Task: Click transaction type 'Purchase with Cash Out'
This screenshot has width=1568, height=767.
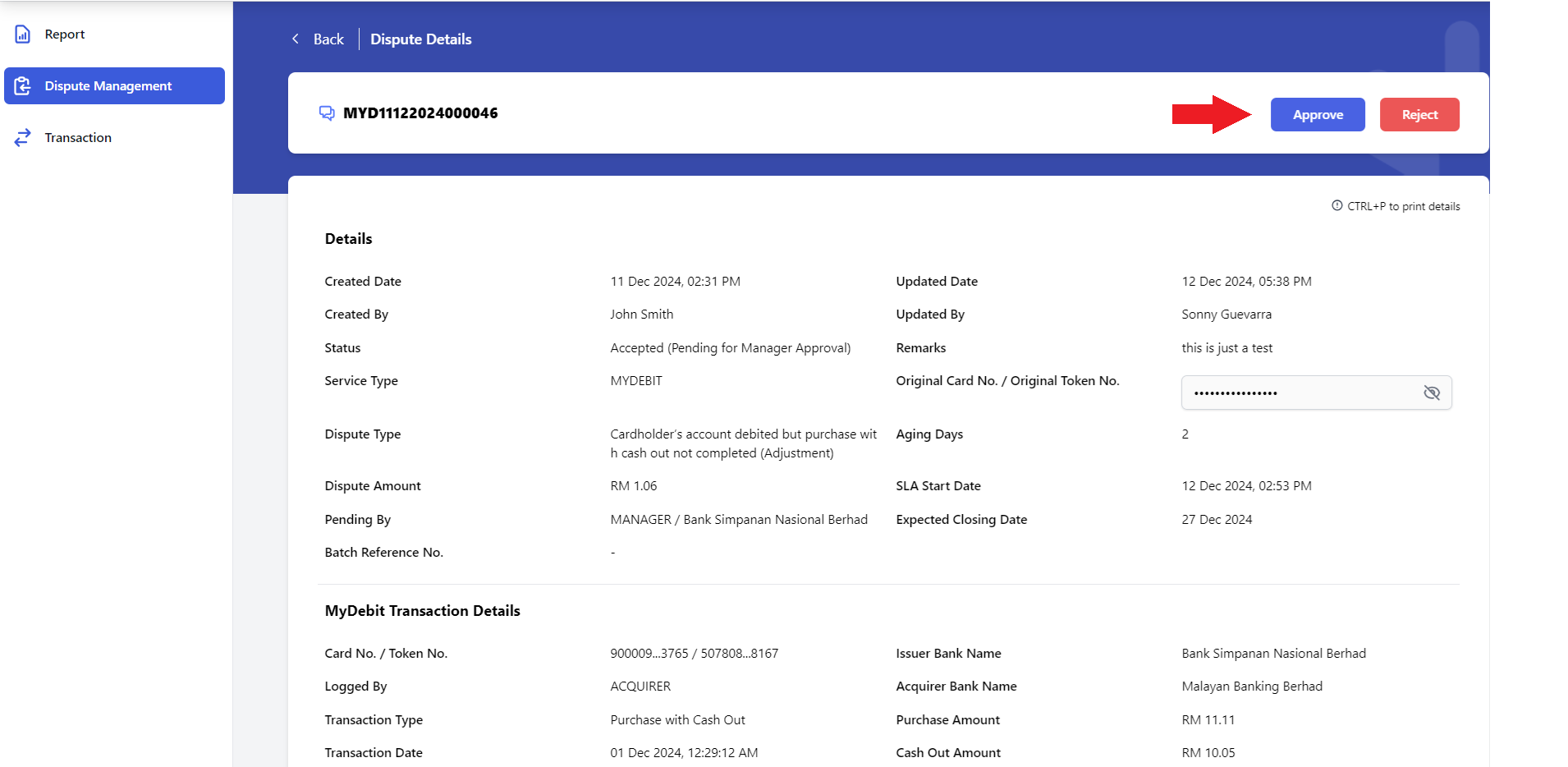Action: (677, 720)
